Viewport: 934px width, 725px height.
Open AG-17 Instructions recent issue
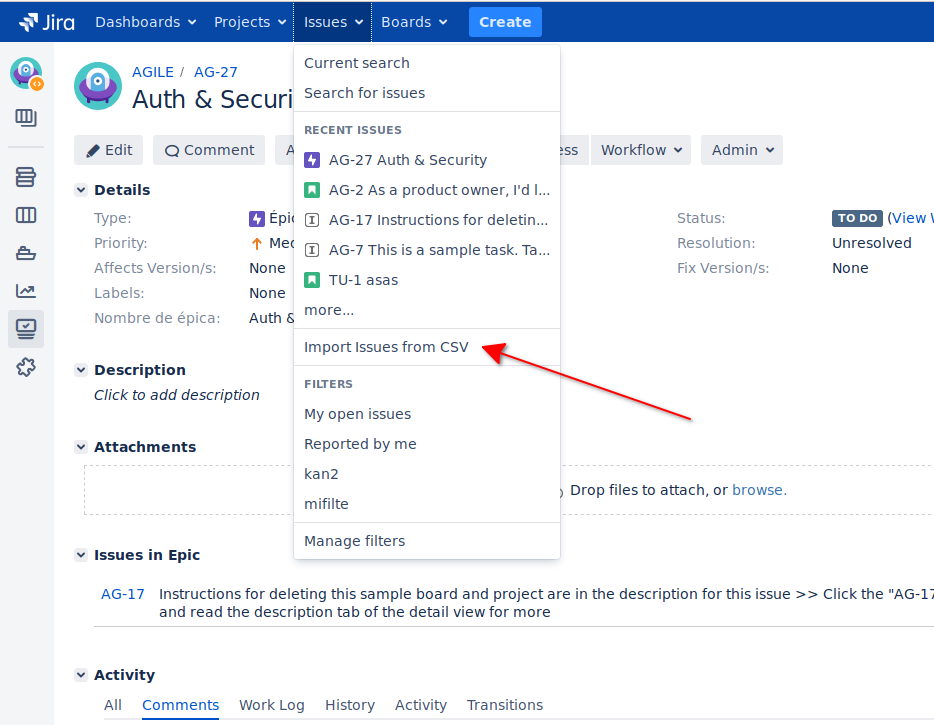[426, 220]
